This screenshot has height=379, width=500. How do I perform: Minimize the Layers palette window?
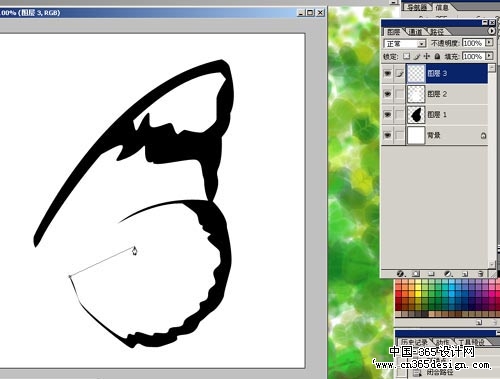485,23
